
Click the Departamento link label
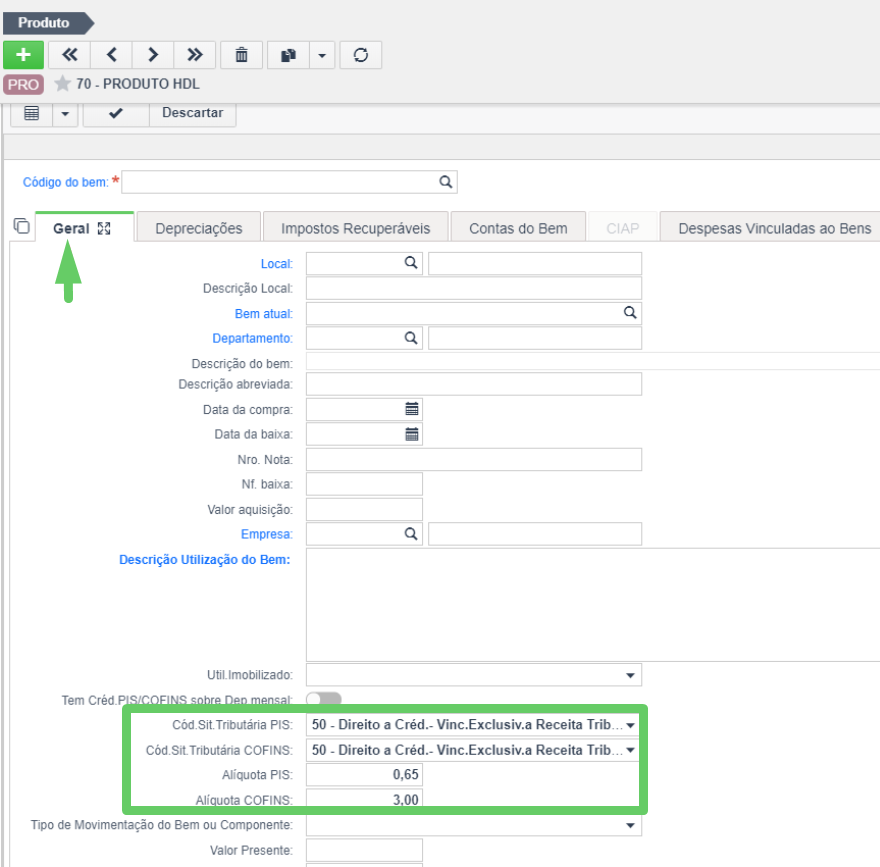coord(253,338)
